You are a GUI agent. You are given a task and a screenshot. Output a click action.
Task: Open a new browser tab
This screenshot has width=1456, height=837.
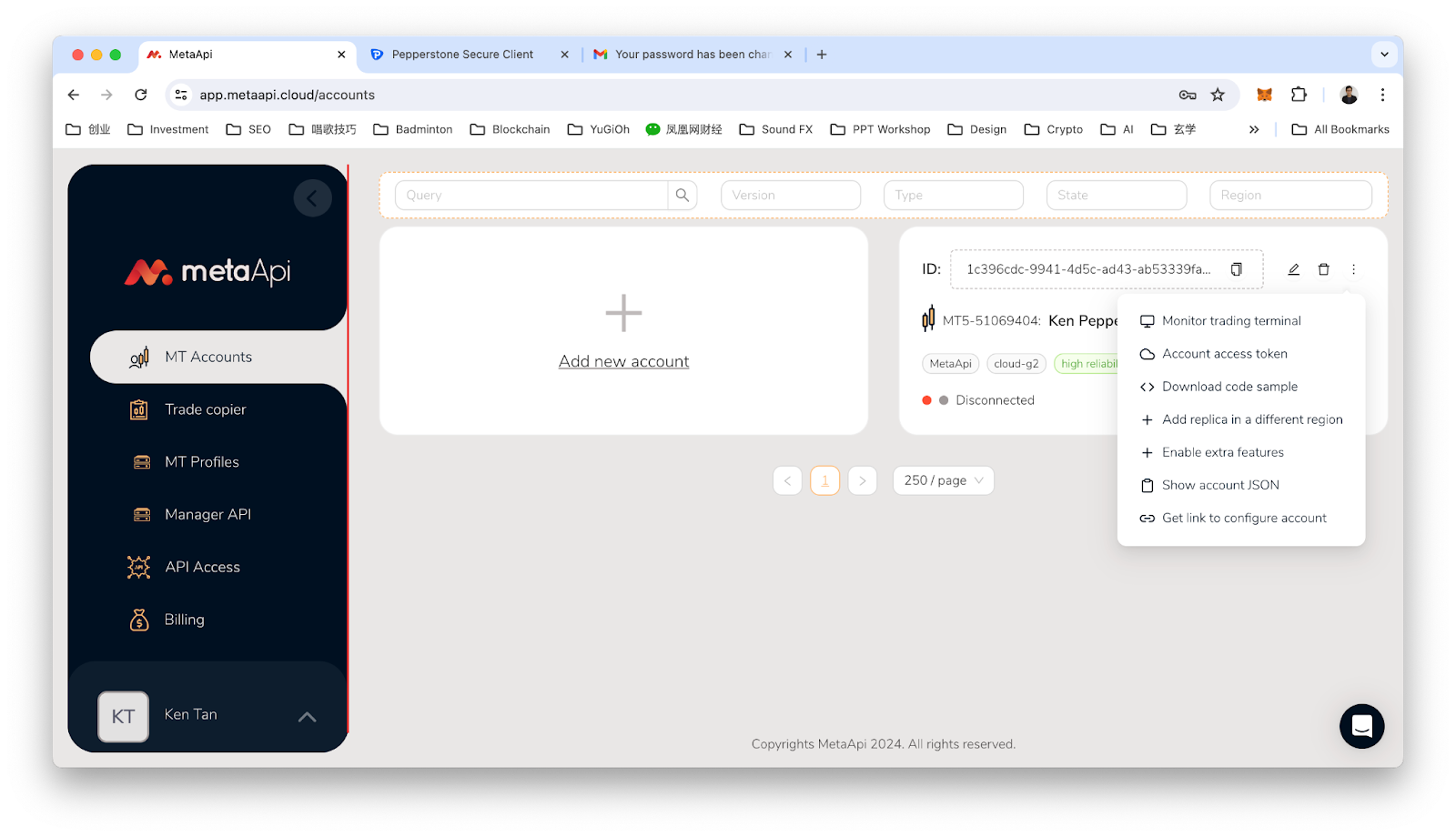822,55
